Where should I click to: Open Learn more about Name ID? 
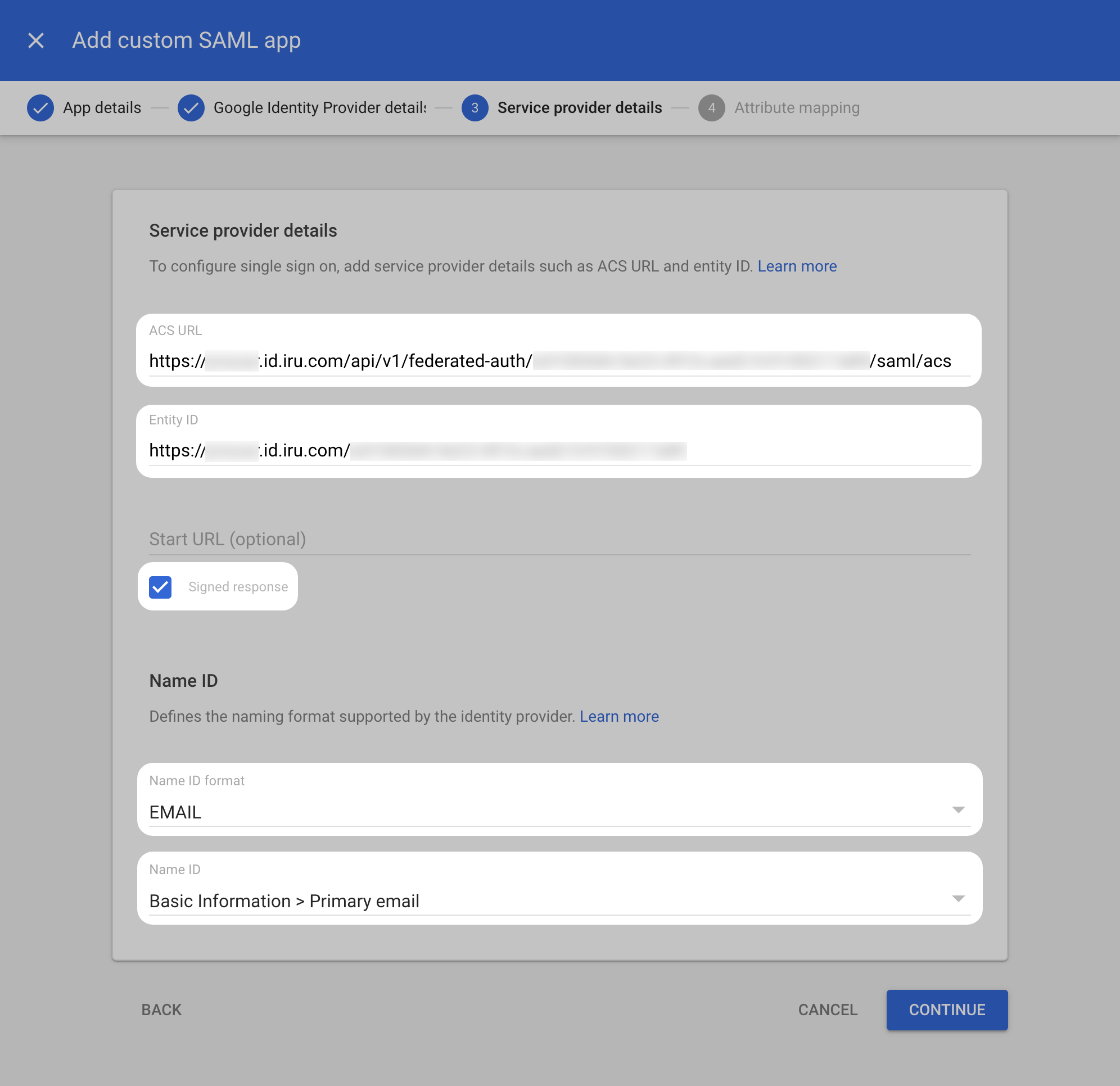(619, 716)
